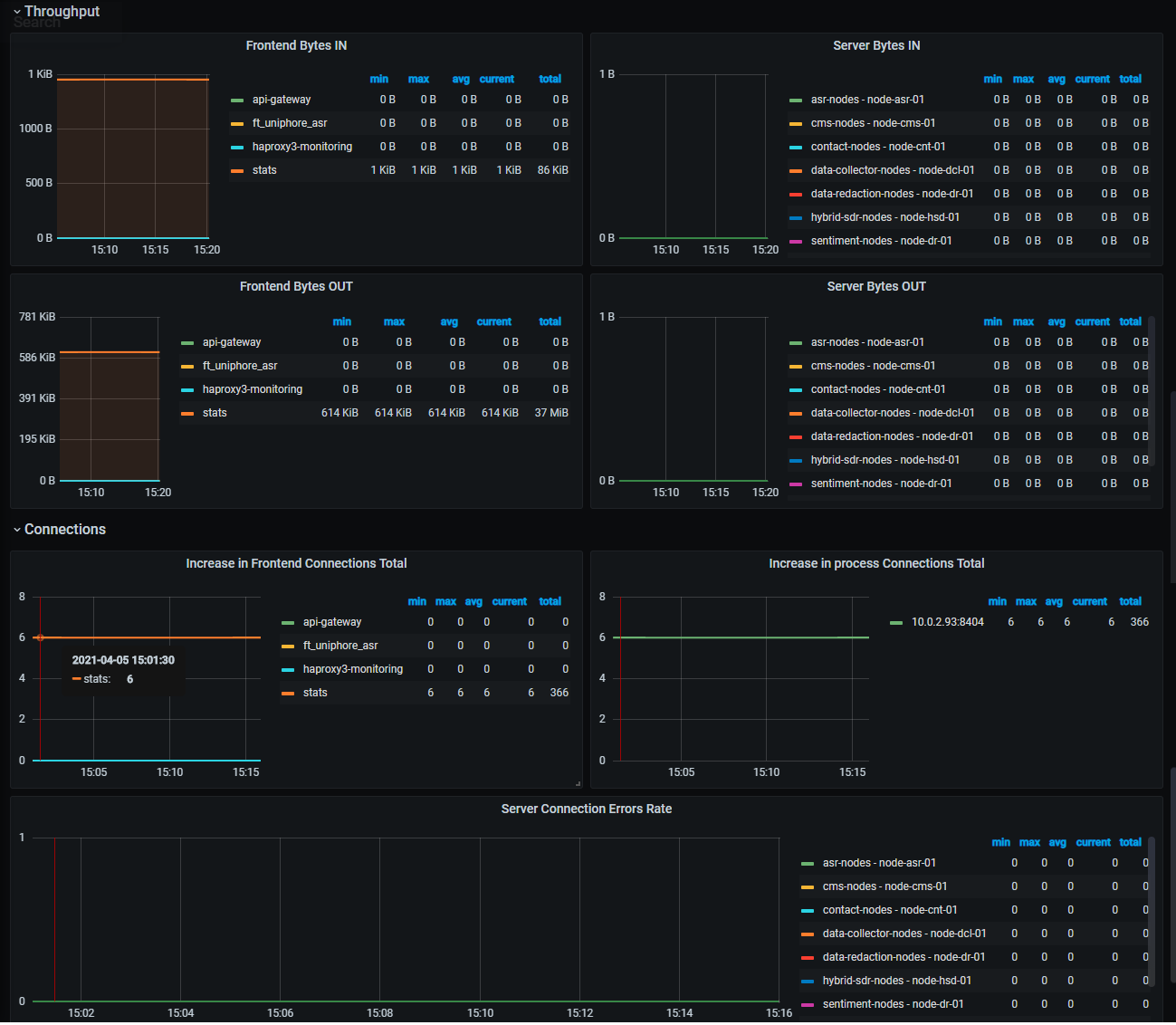Screen dimensions: 1176x1025
Task: Toggle the haproxy3-monitoring series in Frontend Bytes IN
Action: click(302, 147)
